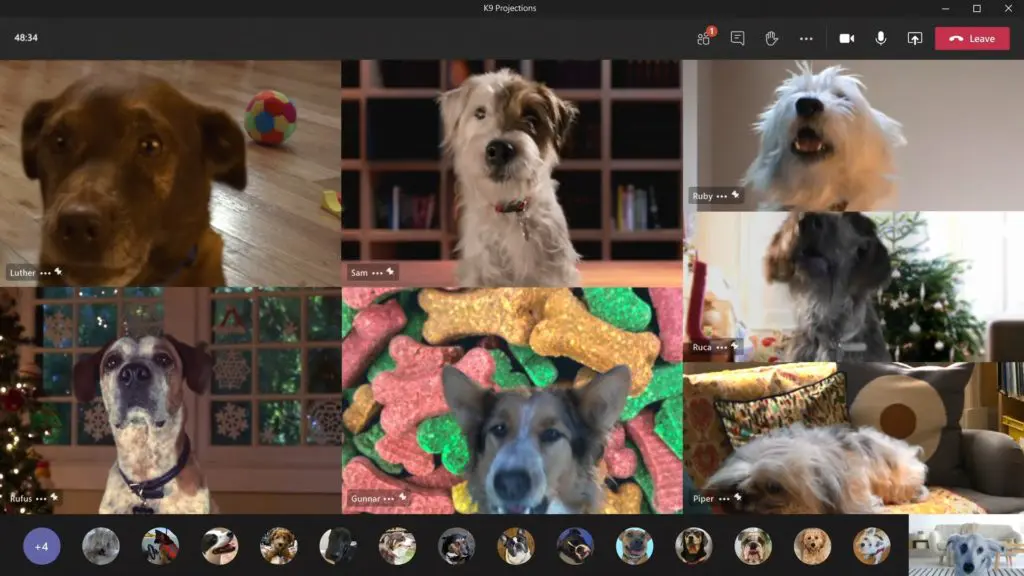Click the Piper name label
The width and height of the screenshot is (1024, 576).
[703, 498]
